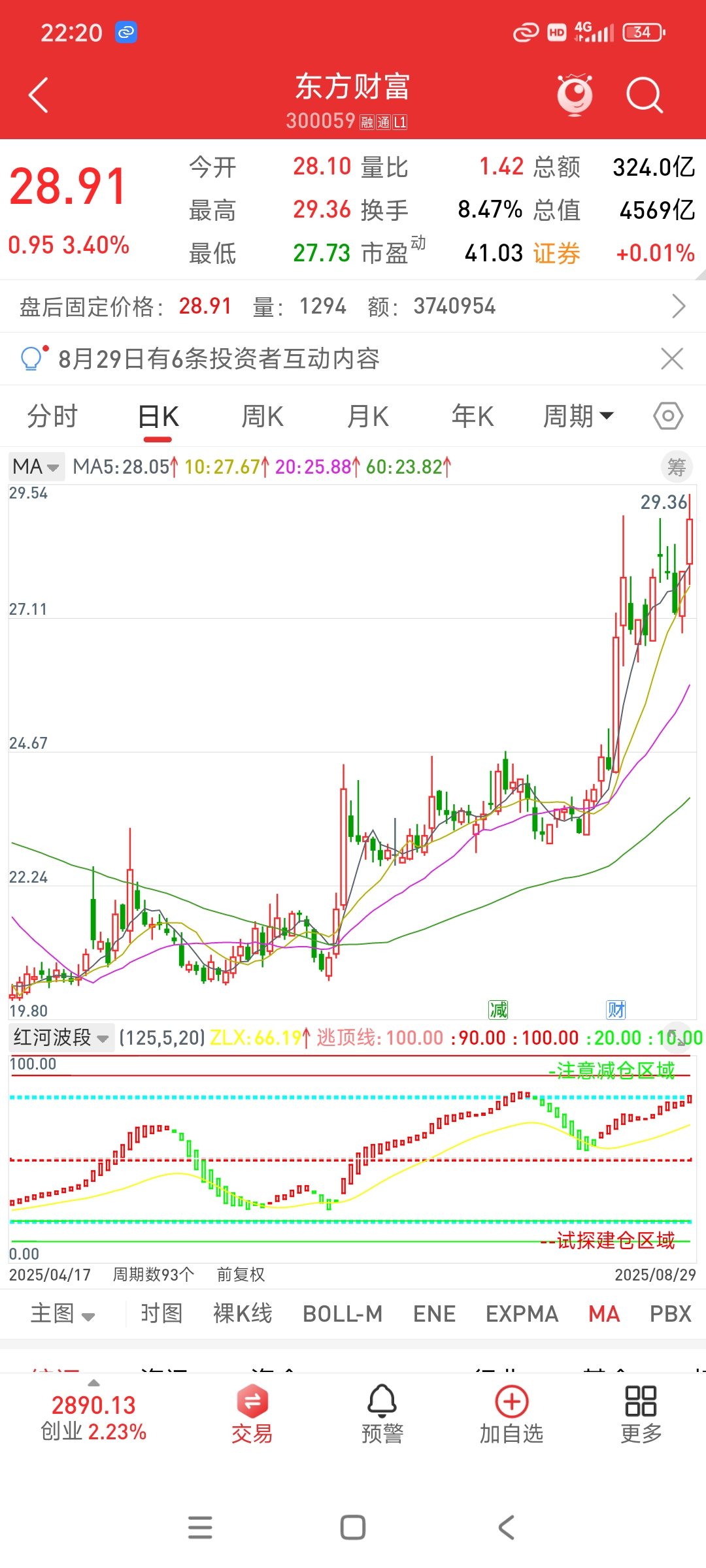Open chart settings hexagon icon

coord(668,416)
